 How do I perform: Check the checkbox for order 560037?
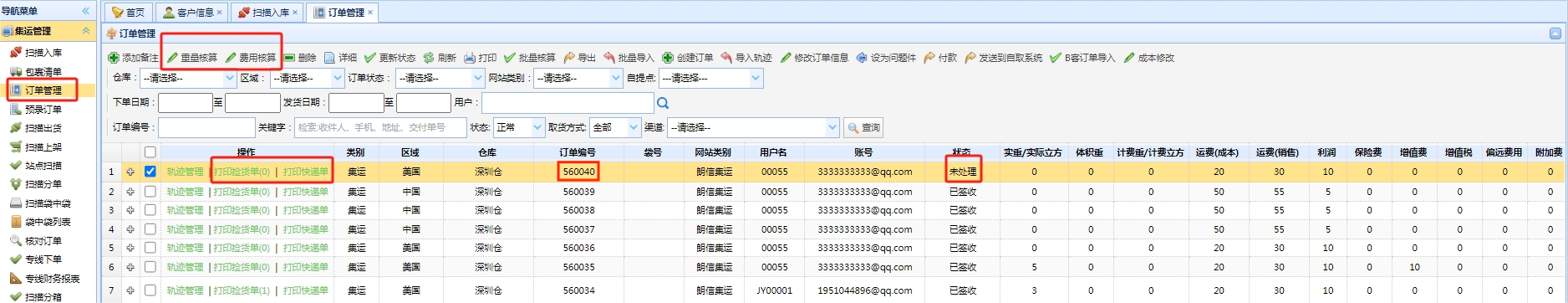pos(150,229)
